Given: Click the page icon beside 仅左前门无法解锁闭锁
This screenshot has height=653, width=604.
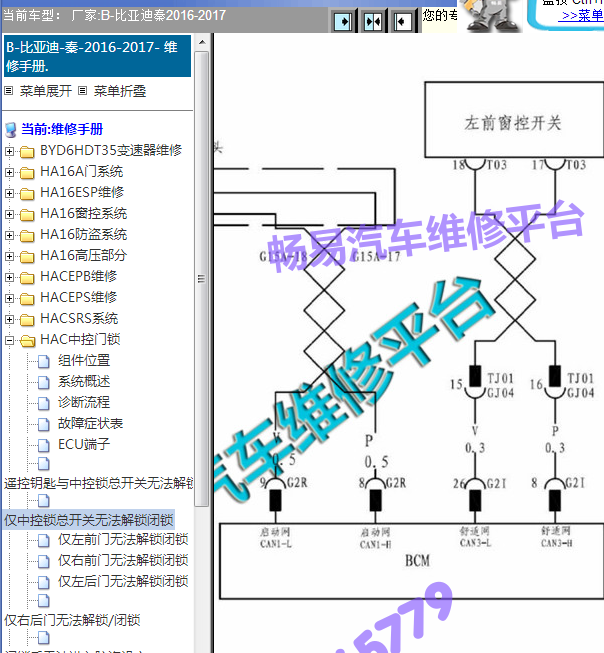Looking at the screenshot, I should [44, 540].
